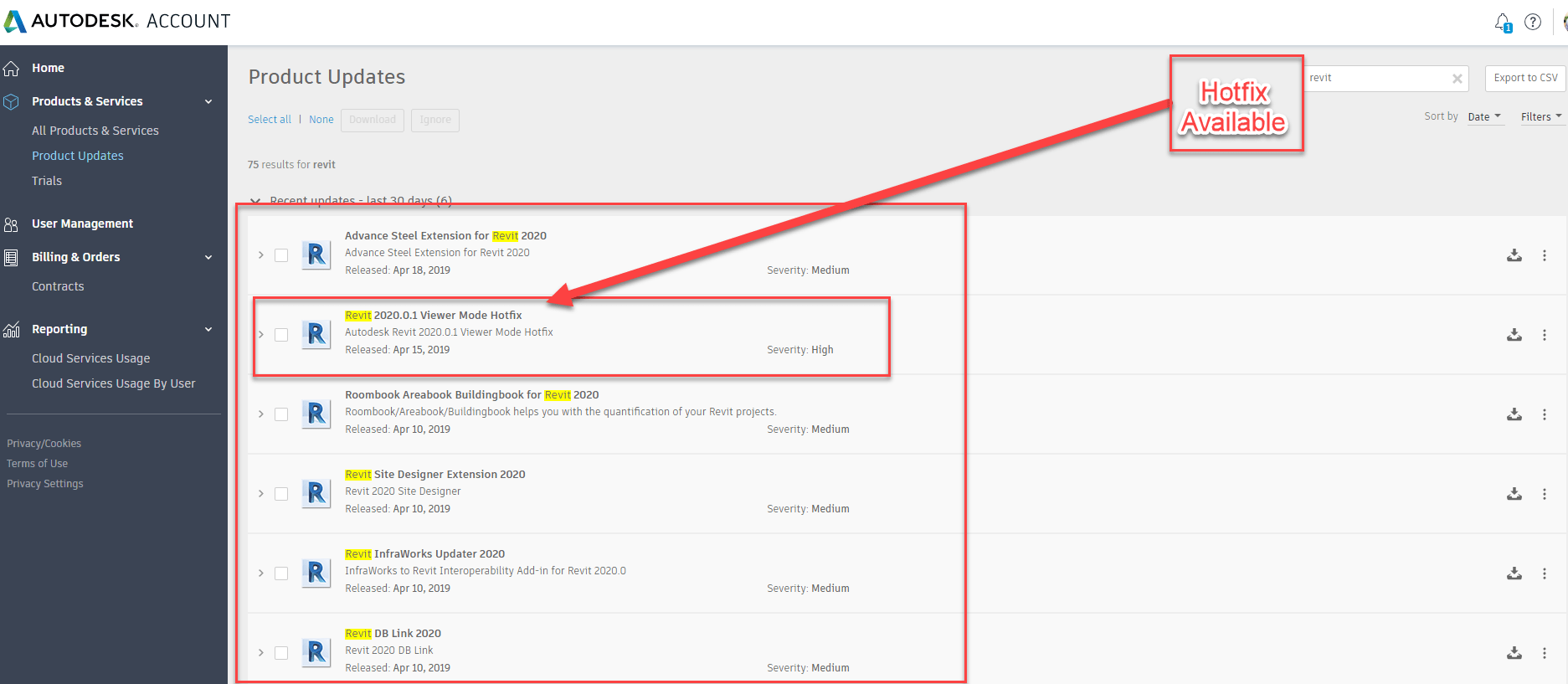Clear the revit search text
Screen dimensions: 1568x684
tap(1457, 79)
